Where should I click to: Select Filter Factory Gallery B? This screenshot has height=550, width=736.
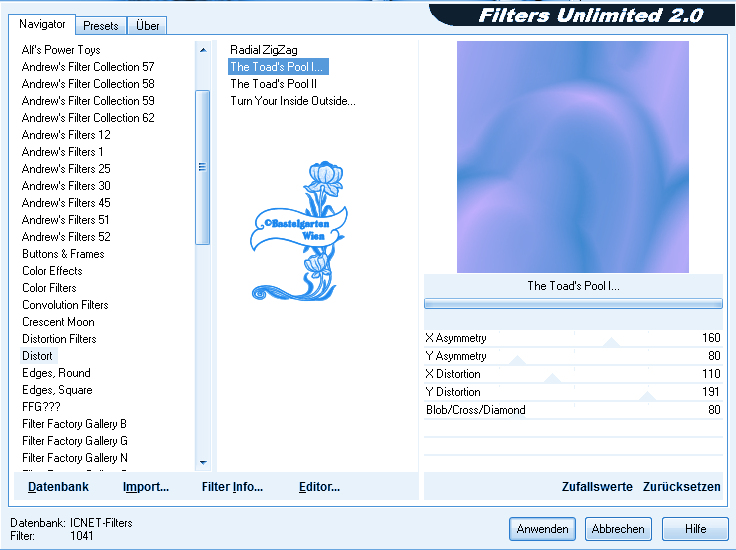[74, 424]
